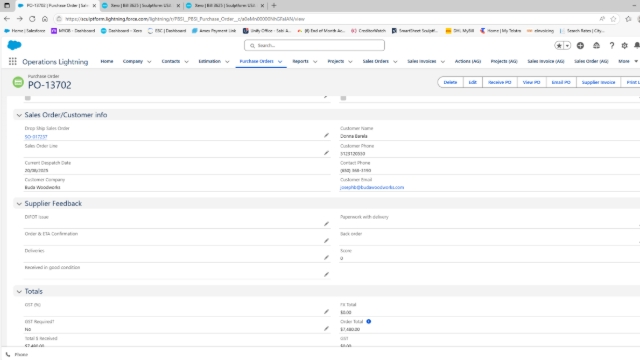Viewport: 640px width, 360px height.
Task: Open the Global Actions plus icon
Action: 580,45
